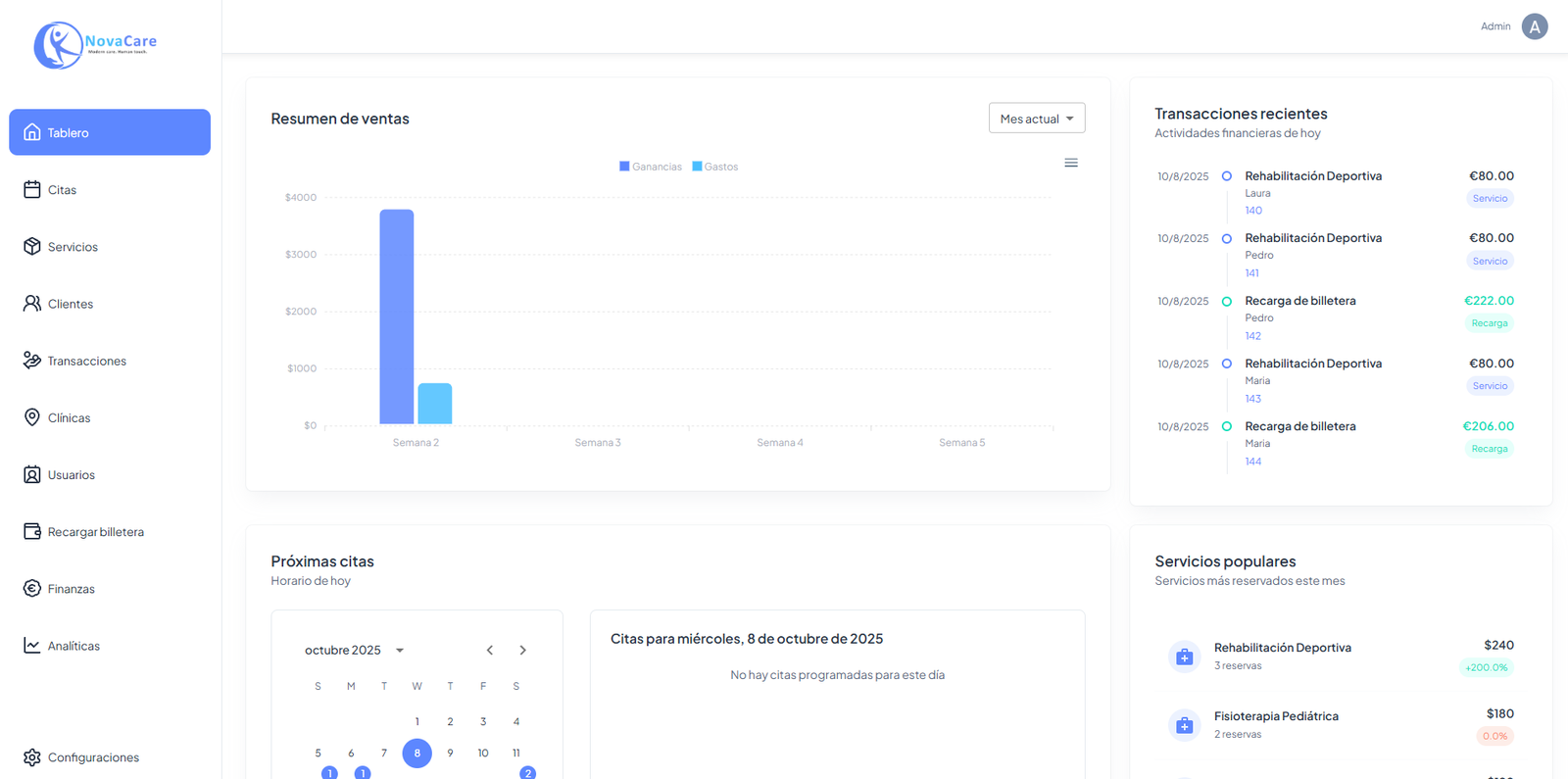Go to the previous calendar month
The height and width of the screenshot is (779, 1568).
click(490, 651)
